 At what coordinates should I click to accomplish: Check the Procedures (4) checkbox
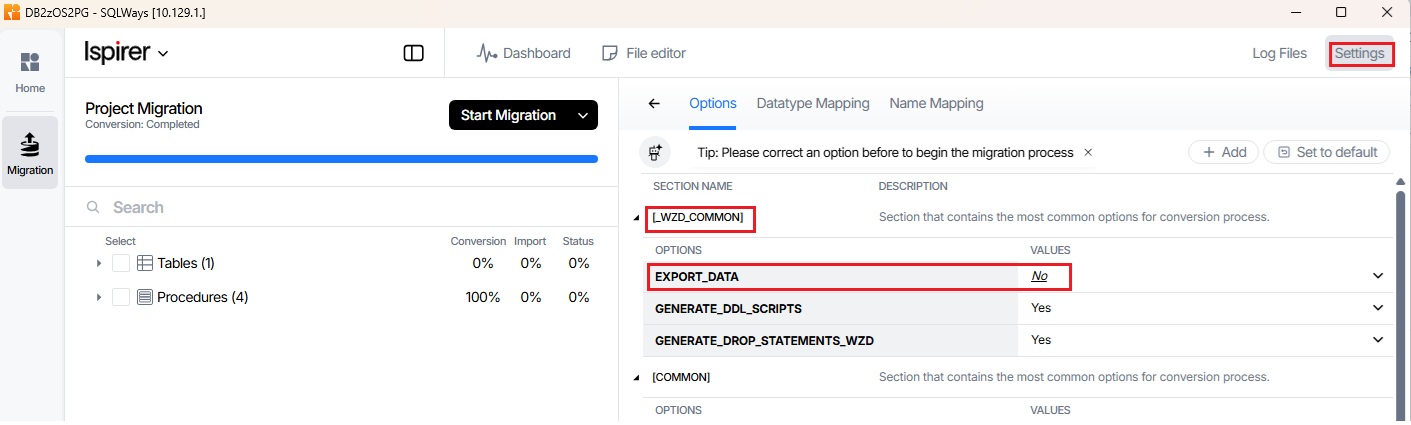pos(121,297)
